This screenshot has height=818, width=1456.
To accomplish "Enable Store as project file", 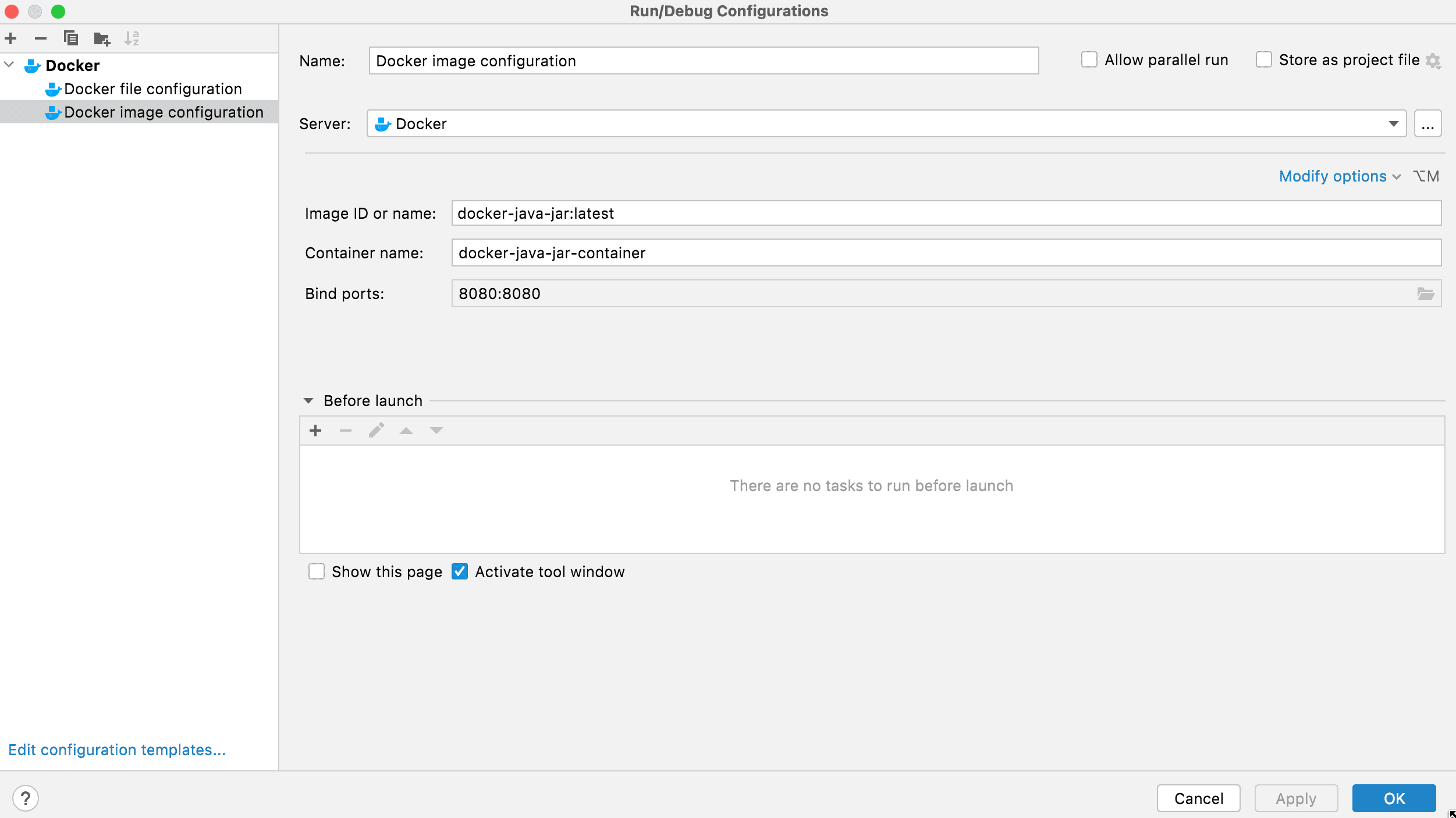I will [1263, 60].
